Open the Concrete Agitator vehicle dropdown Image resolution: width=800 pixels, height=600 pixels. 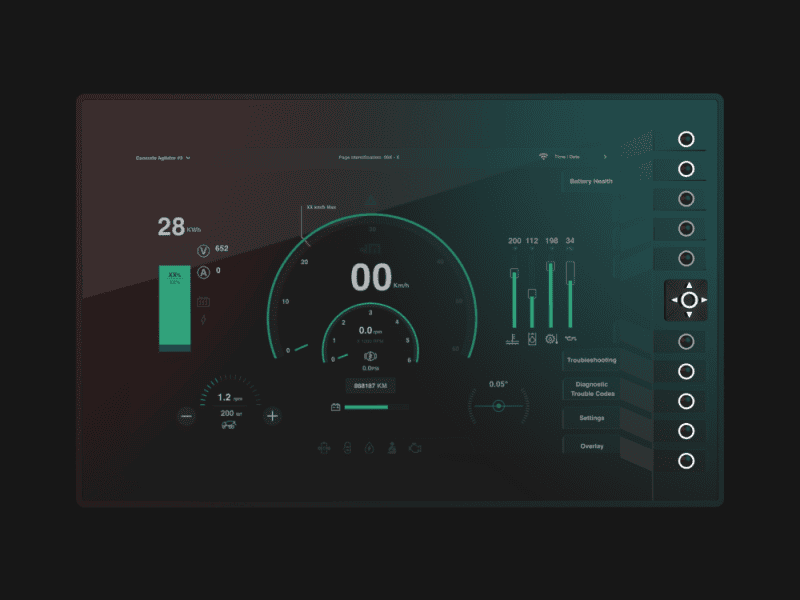[x=163, y=158]
